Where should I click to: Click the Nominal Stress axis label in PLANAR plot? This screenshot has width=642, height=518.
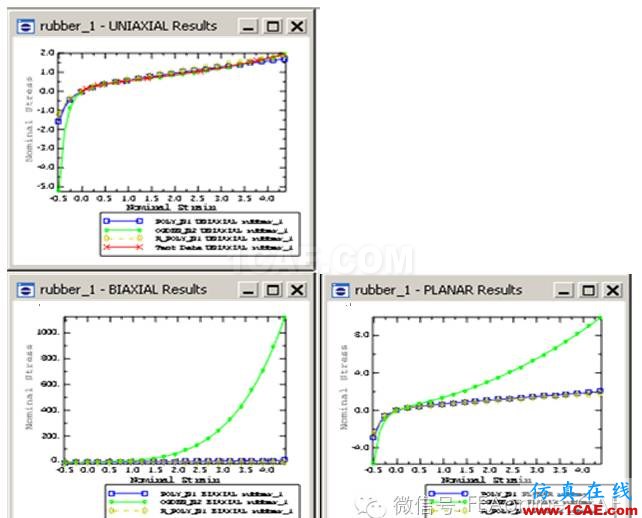click(x=344, y=387)
